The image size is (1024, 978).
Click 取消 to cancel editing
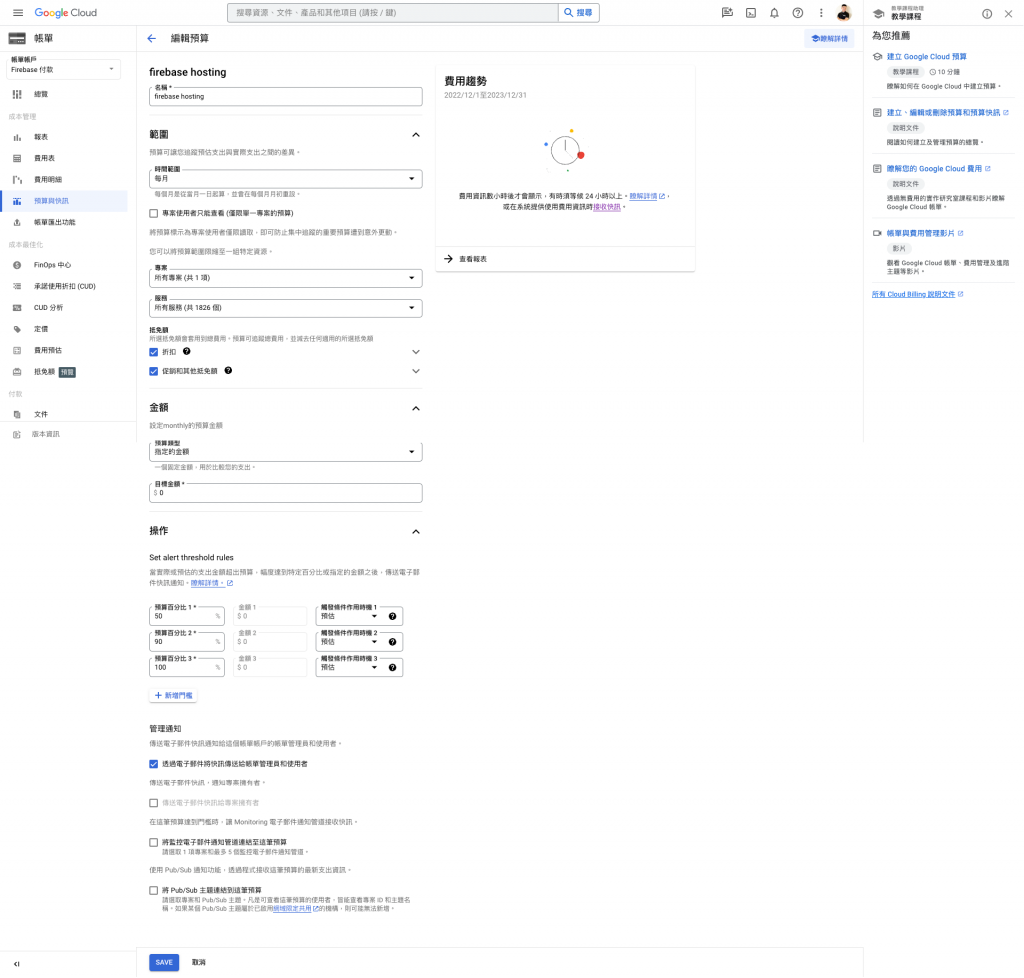(199, 962)
